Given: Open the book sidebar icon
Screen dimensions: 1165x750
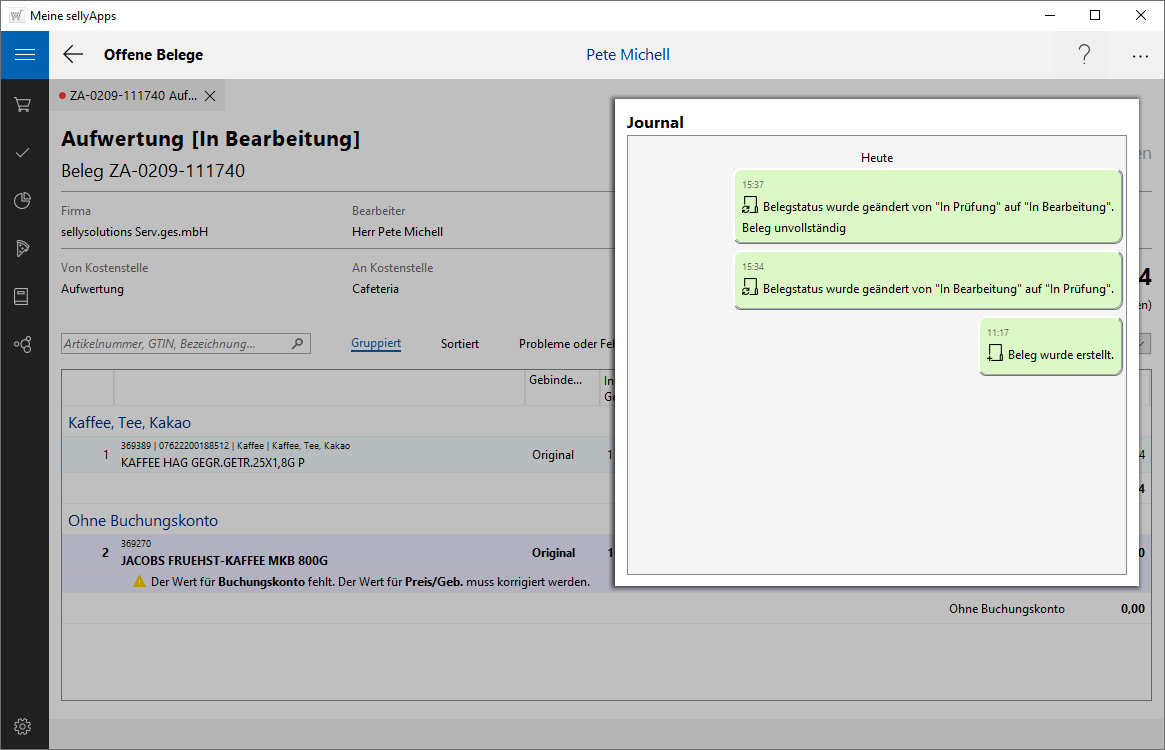Looking at the screenshot, I should pos(22,297).
